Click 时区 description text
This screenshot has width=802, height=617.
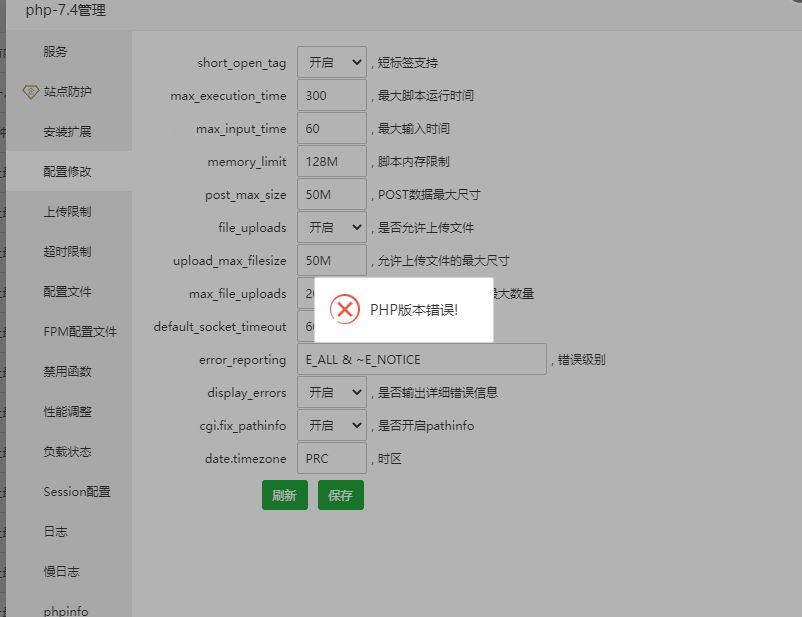pos(389,459)
